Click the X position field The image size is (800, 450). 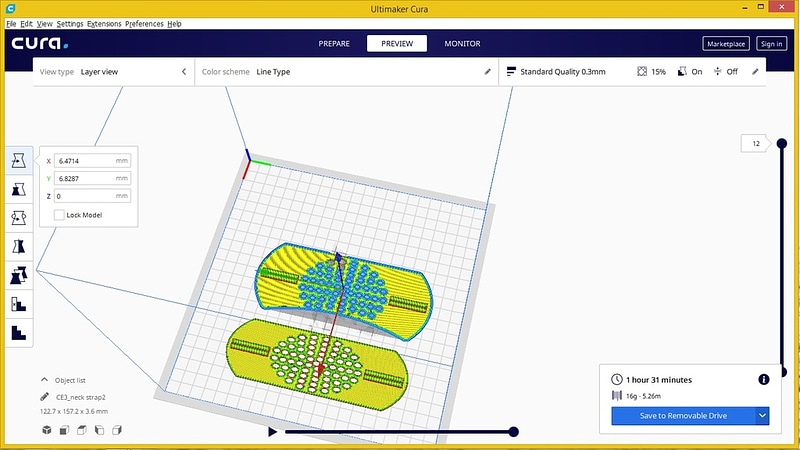click(x=92, y=161)
